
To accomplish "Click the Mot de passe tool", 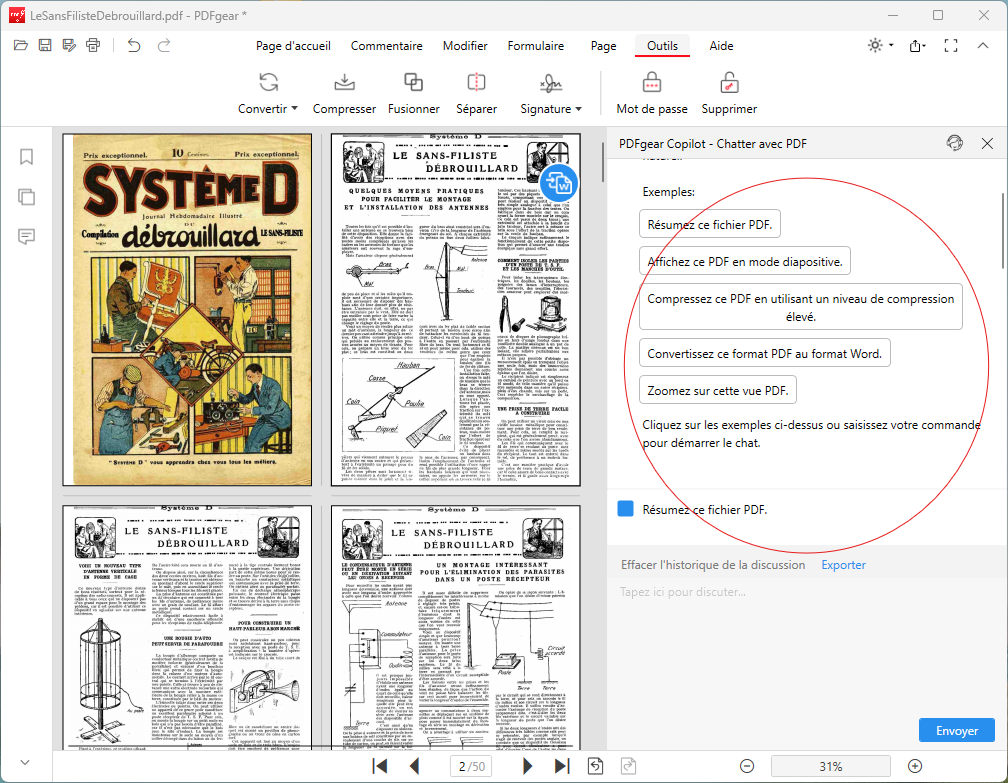I will coord(652,93).
